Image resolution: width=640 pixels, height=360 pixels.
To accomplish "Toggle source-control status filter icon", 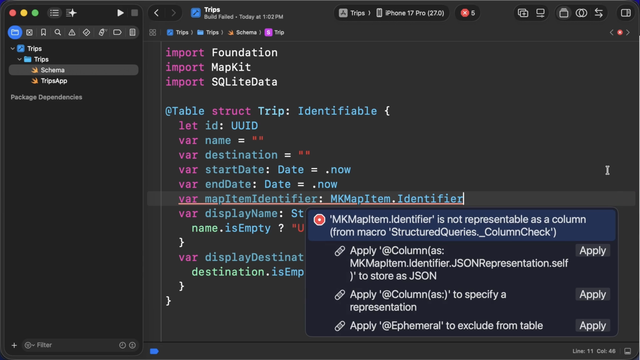I will (132, 345).
